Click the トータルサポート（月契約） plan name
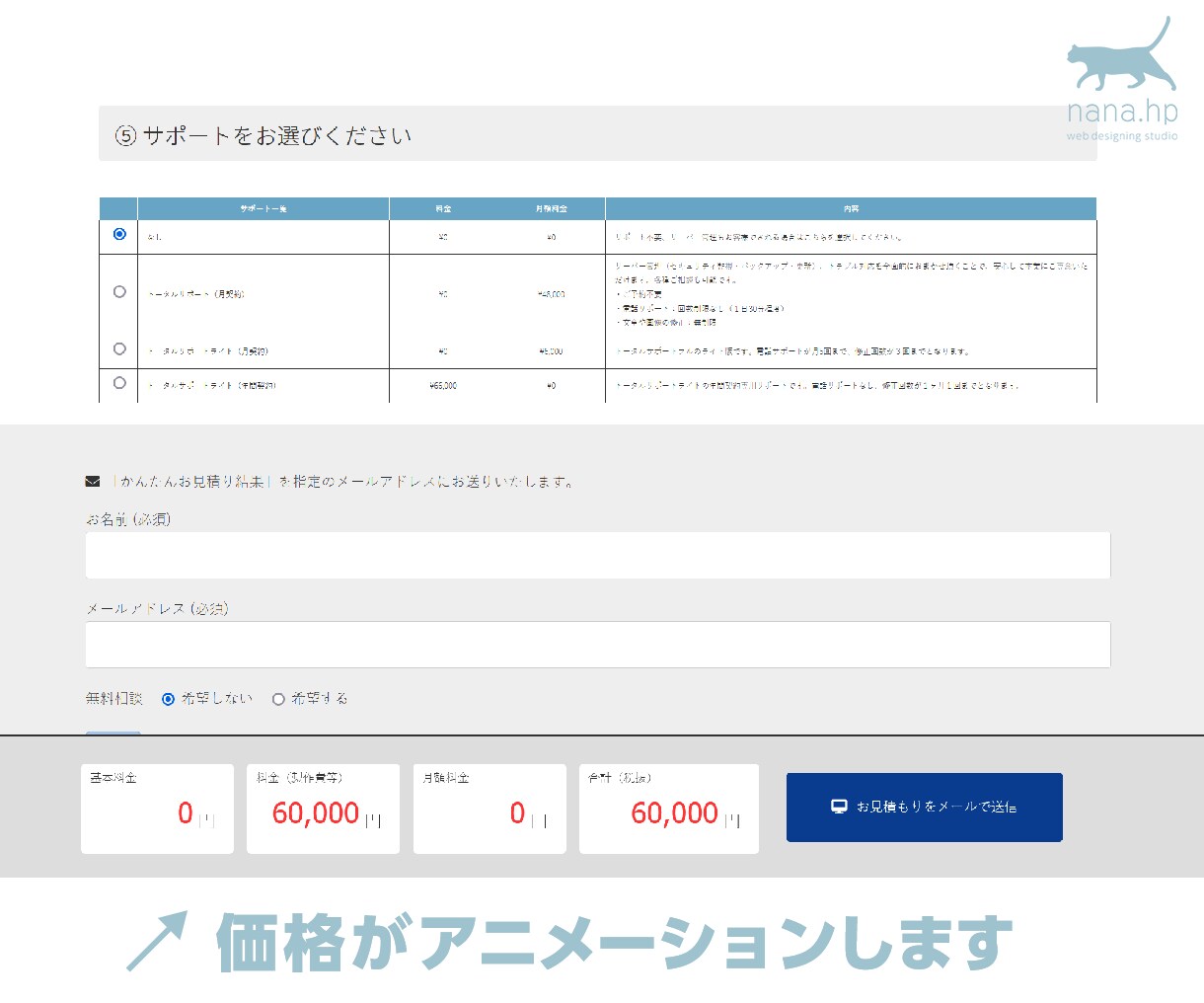Viewport: 1204px width, 1003px height. 196,294
